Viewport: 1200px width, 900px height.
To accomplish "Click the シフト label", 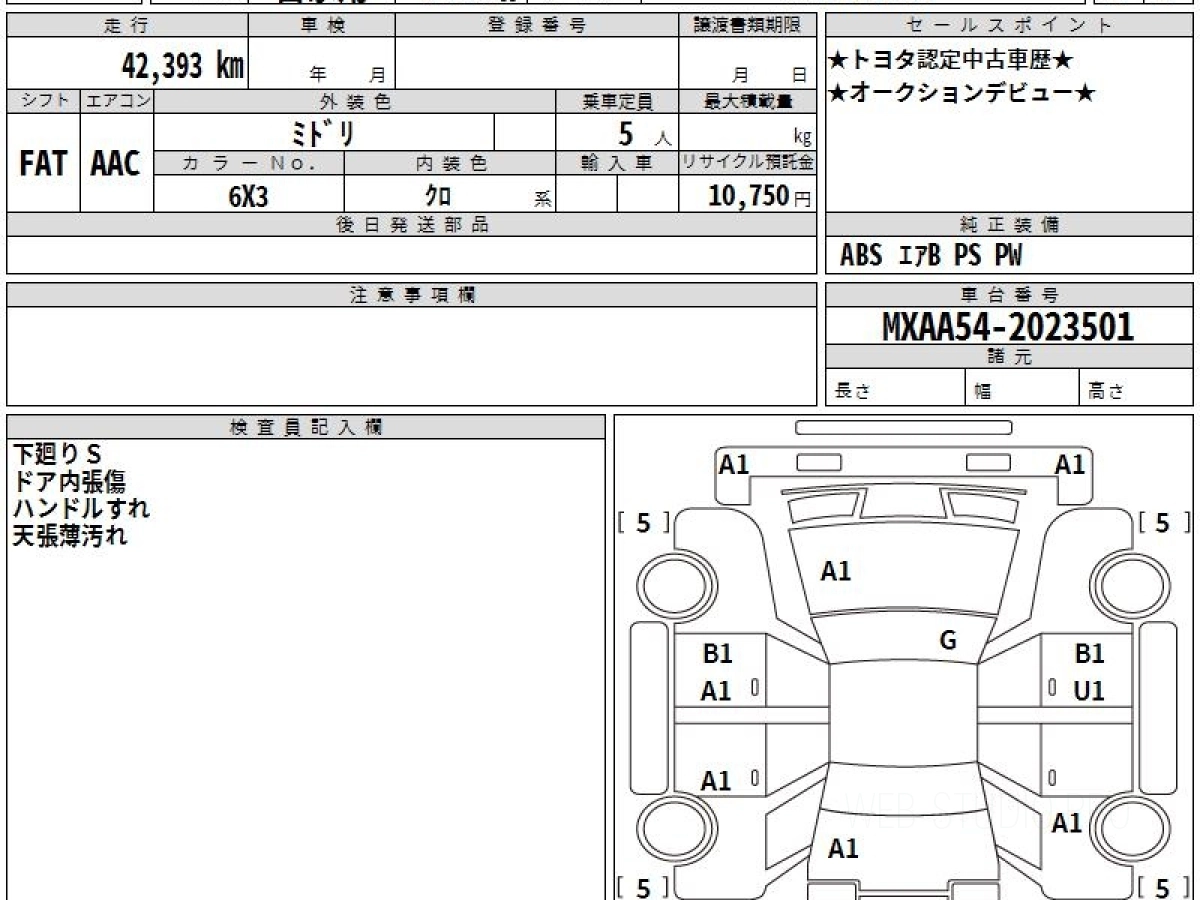I will (x=43, y=101).
